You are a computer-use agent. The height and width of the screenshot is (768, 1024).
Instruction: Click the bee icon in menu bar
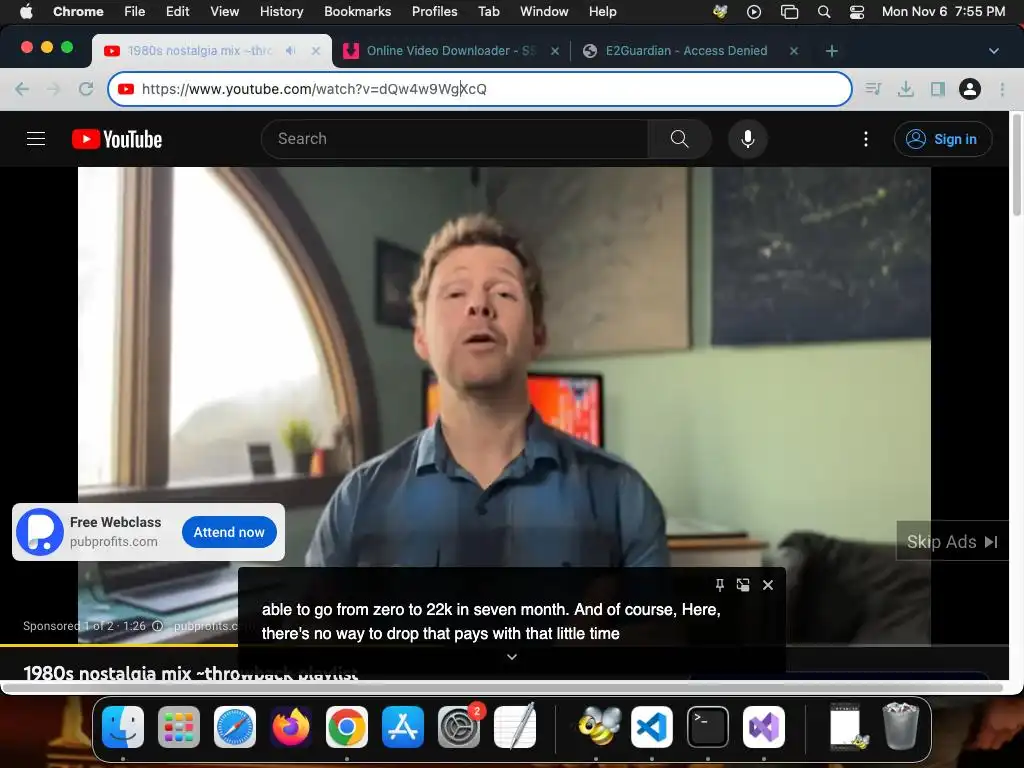tap(720, 11)
